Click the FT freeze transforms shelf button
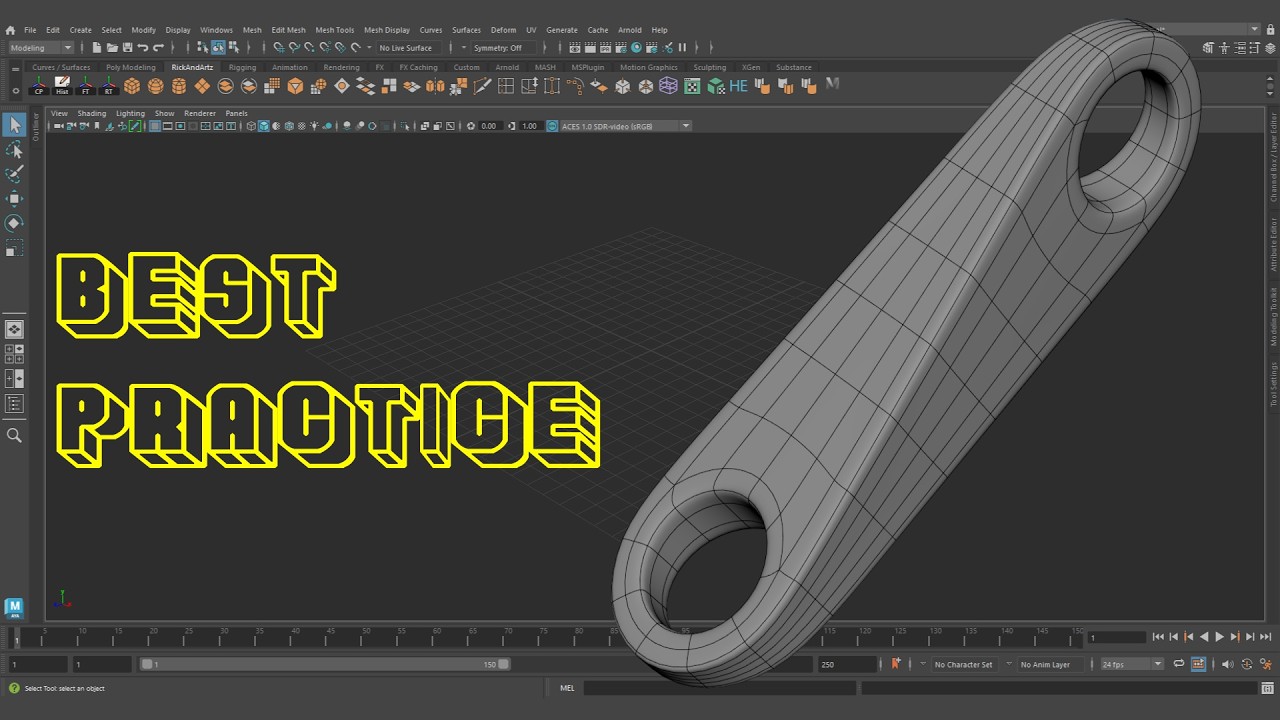 click(85, 86)
